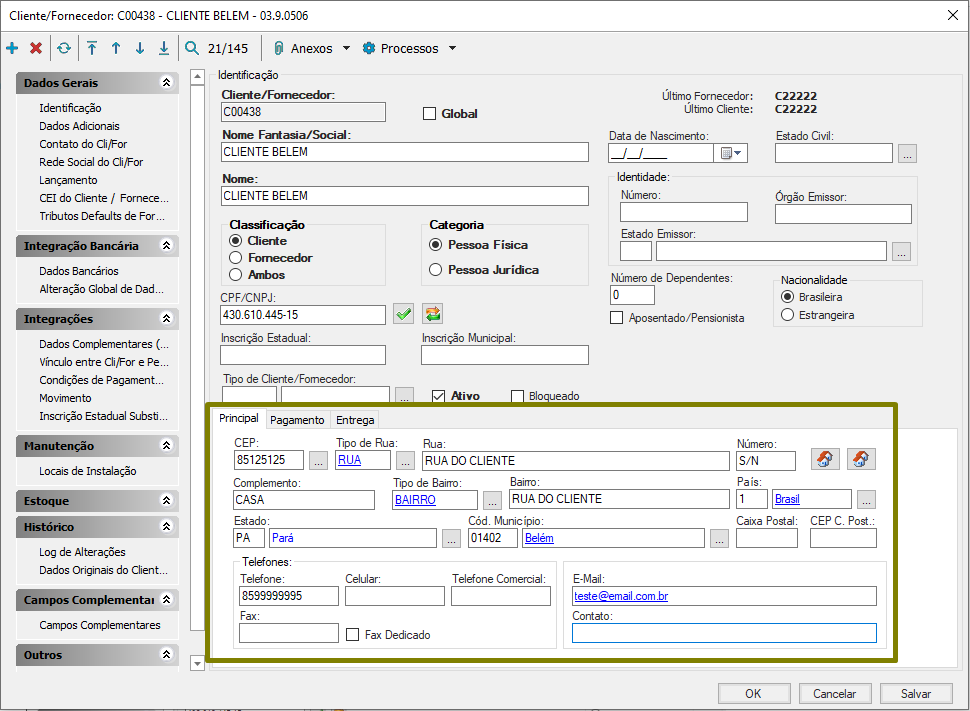
Task: Collapse Histórico section
Action: (166, 527)
